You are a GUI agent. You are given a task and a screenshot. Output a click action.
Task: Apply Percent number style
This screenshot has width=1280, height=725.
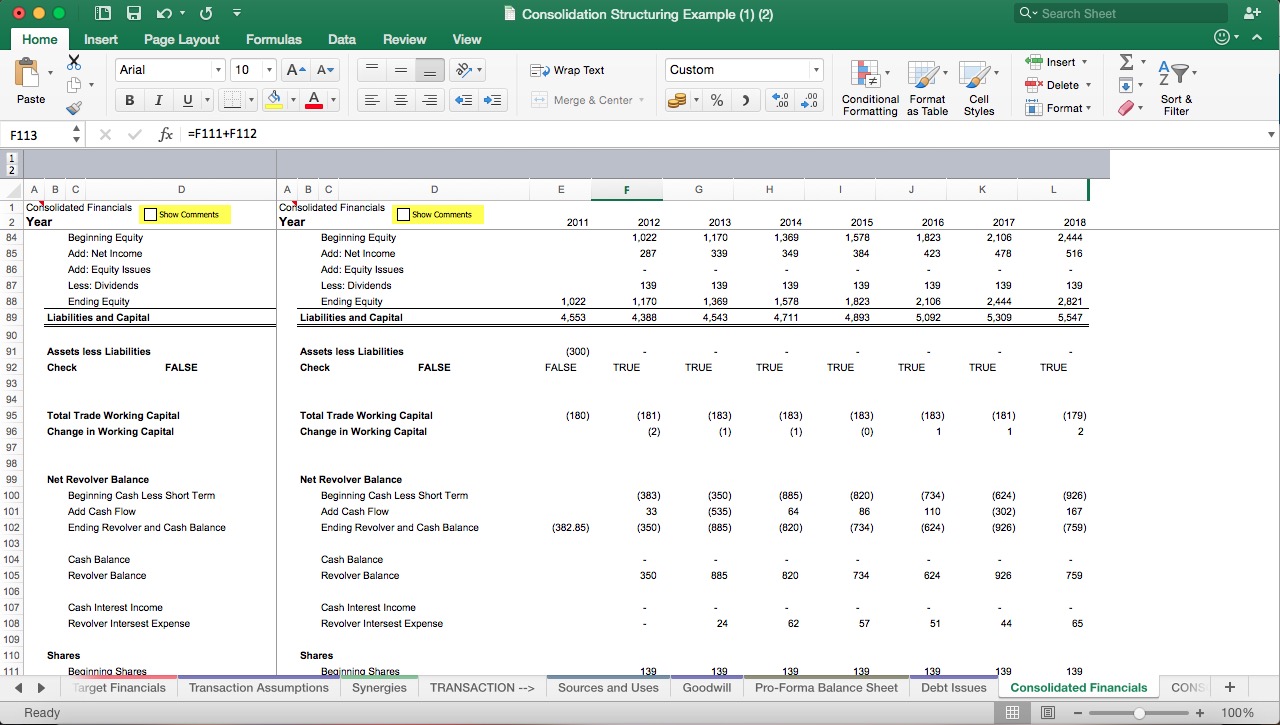click(x=716, y=100)
